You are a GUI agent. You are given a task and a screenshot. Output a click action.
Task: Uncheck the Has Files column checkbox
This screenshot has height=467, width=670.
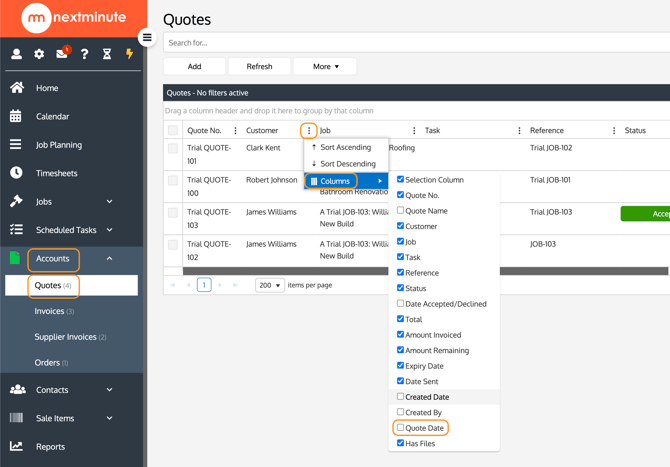coord(401,443)
